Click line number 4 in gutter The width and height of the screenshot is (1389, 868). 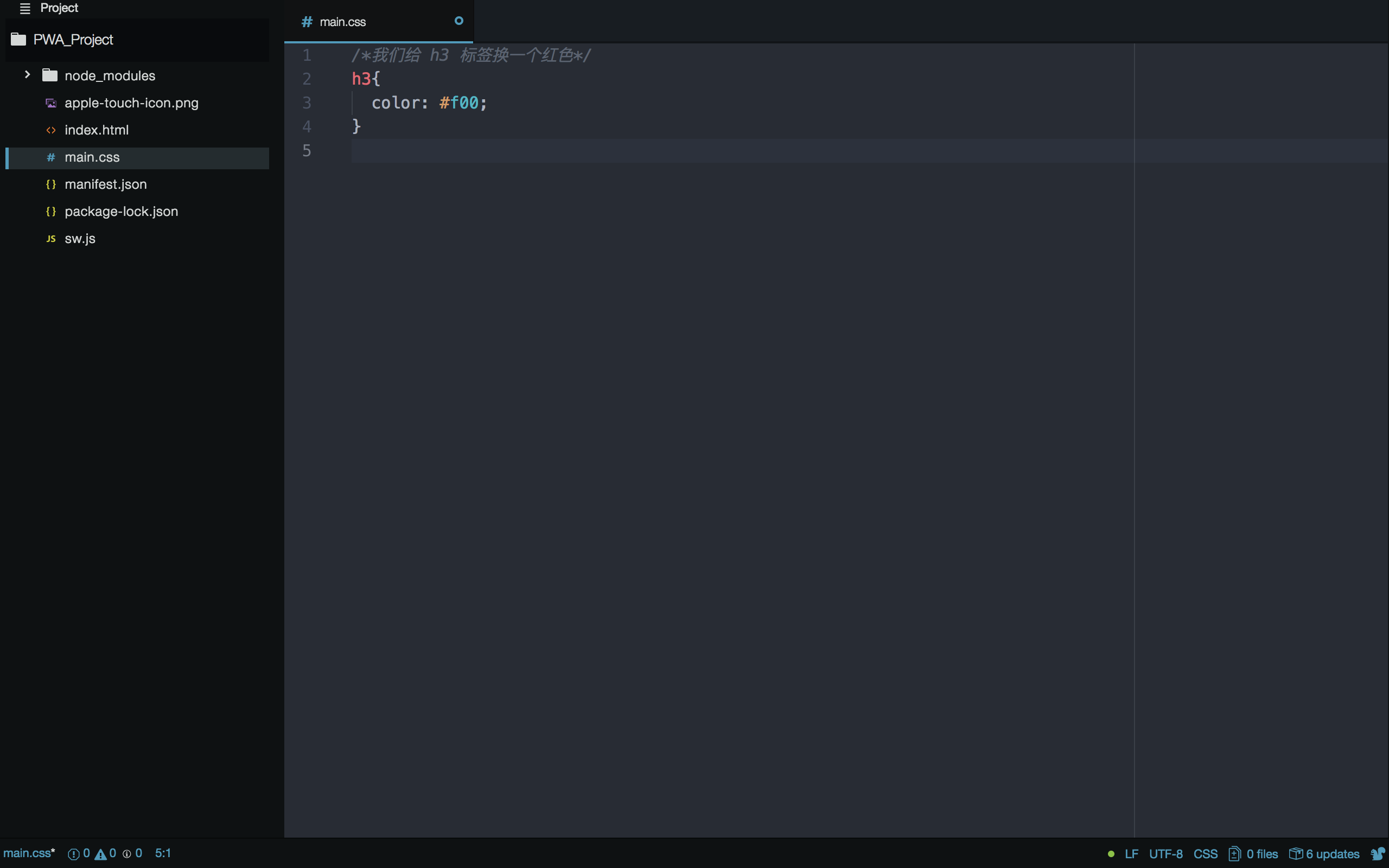click(x=307, y=126)
